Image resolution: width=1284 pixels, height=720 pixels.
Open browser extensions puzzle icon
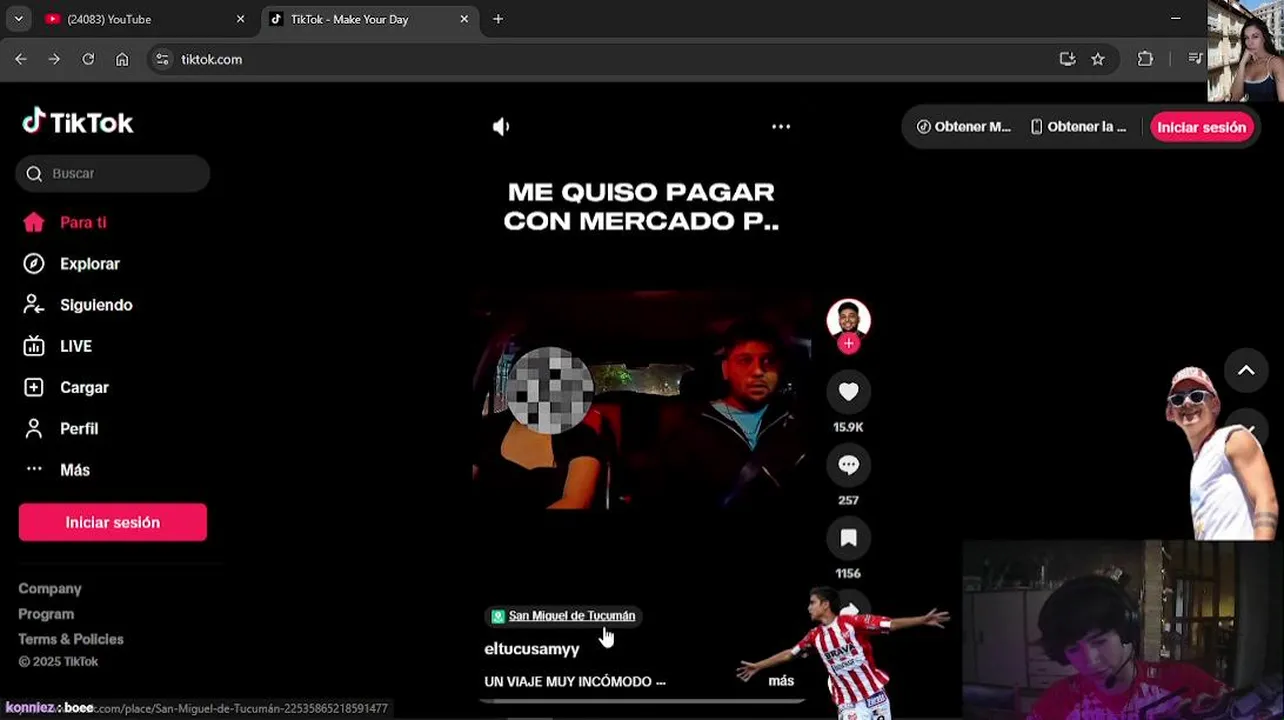point(1146,59)
